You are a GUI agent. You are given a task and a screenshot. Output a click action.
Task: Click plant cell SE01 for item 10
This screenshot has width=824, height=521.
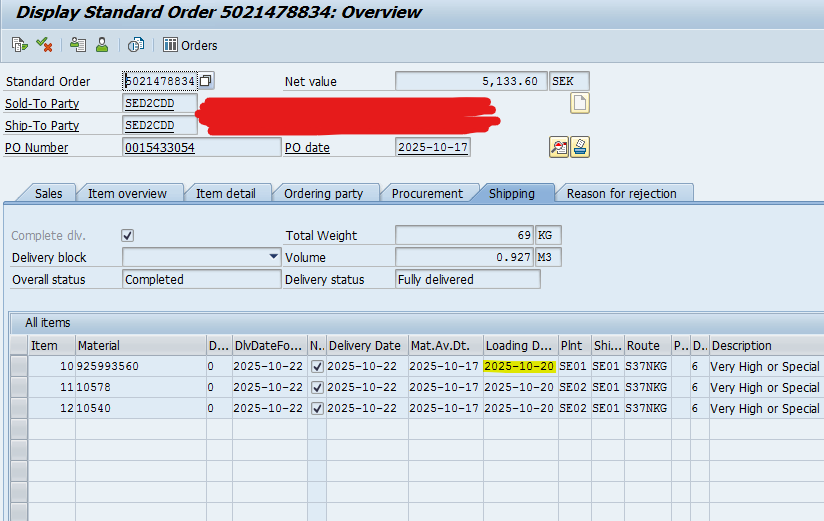click(575, 366)
